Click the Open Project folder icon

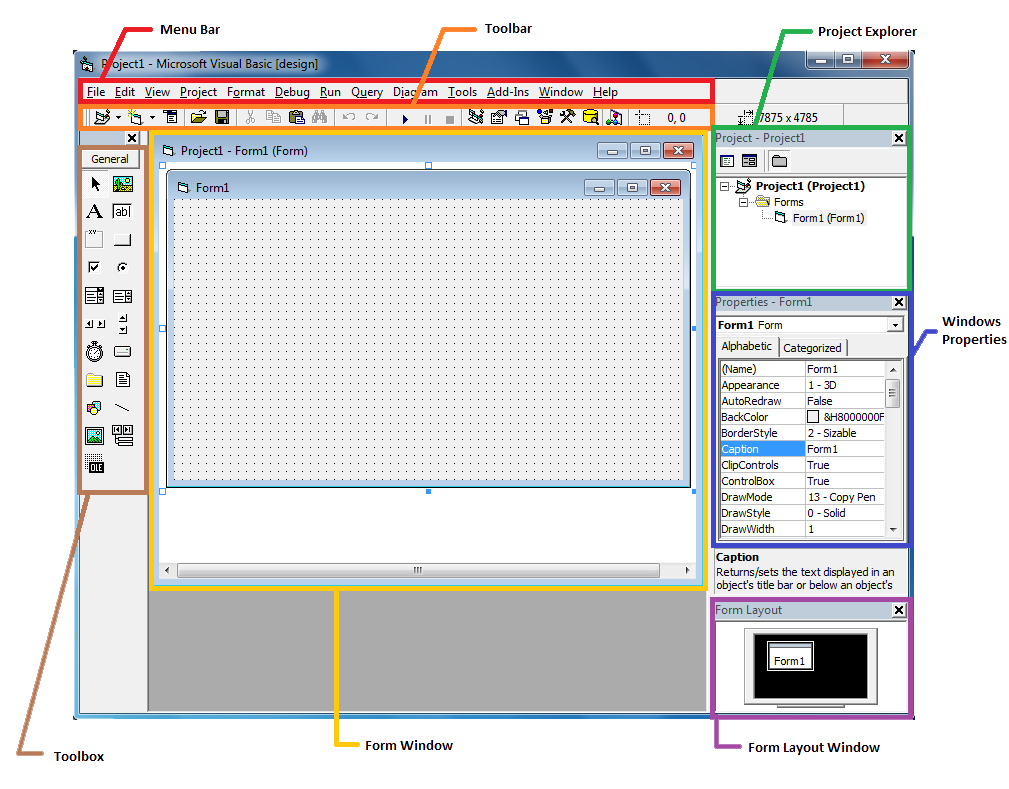click(x=199, y=117)
